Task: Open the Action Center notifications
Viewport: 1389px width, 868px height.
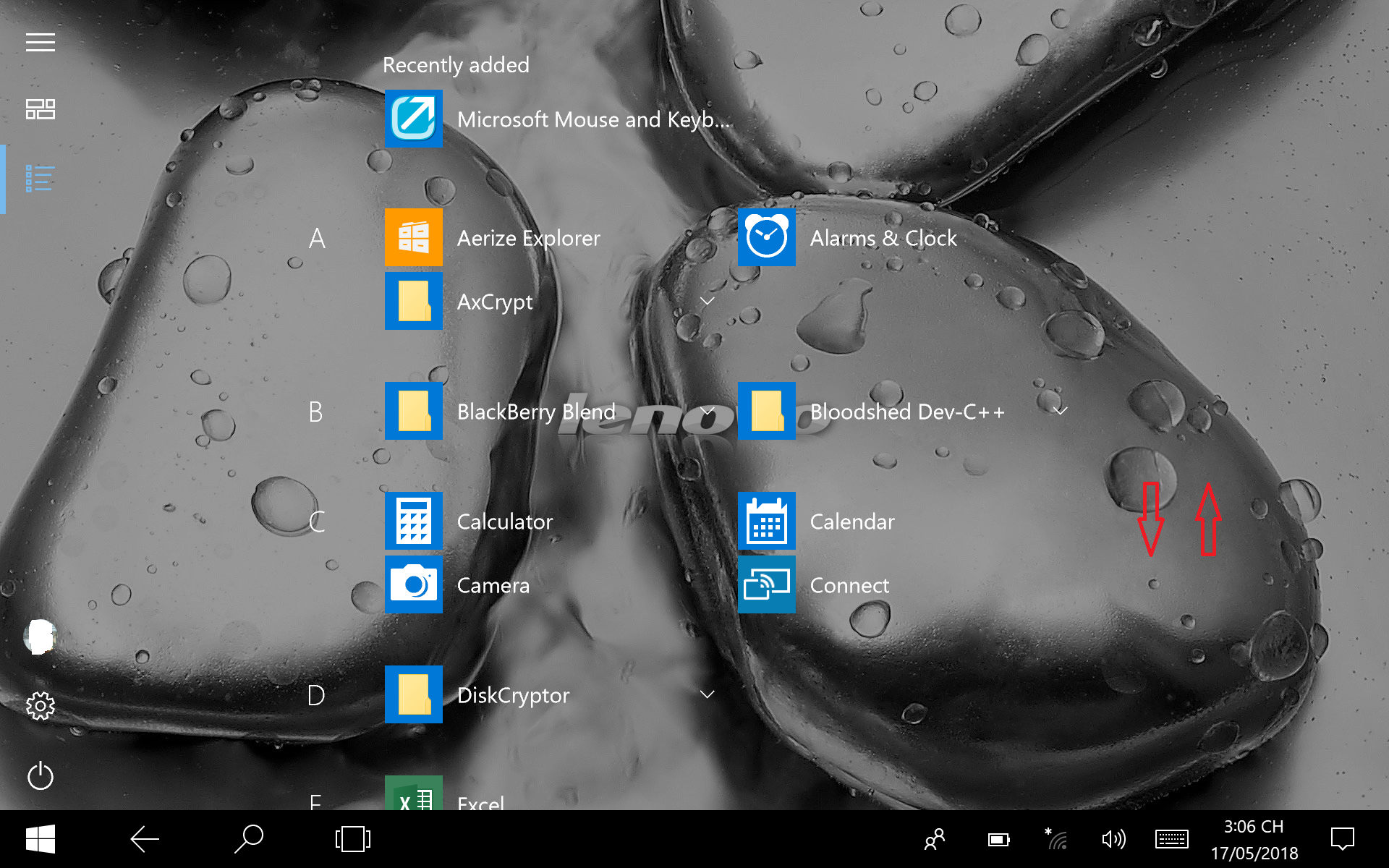Action: coord(1343,839)
